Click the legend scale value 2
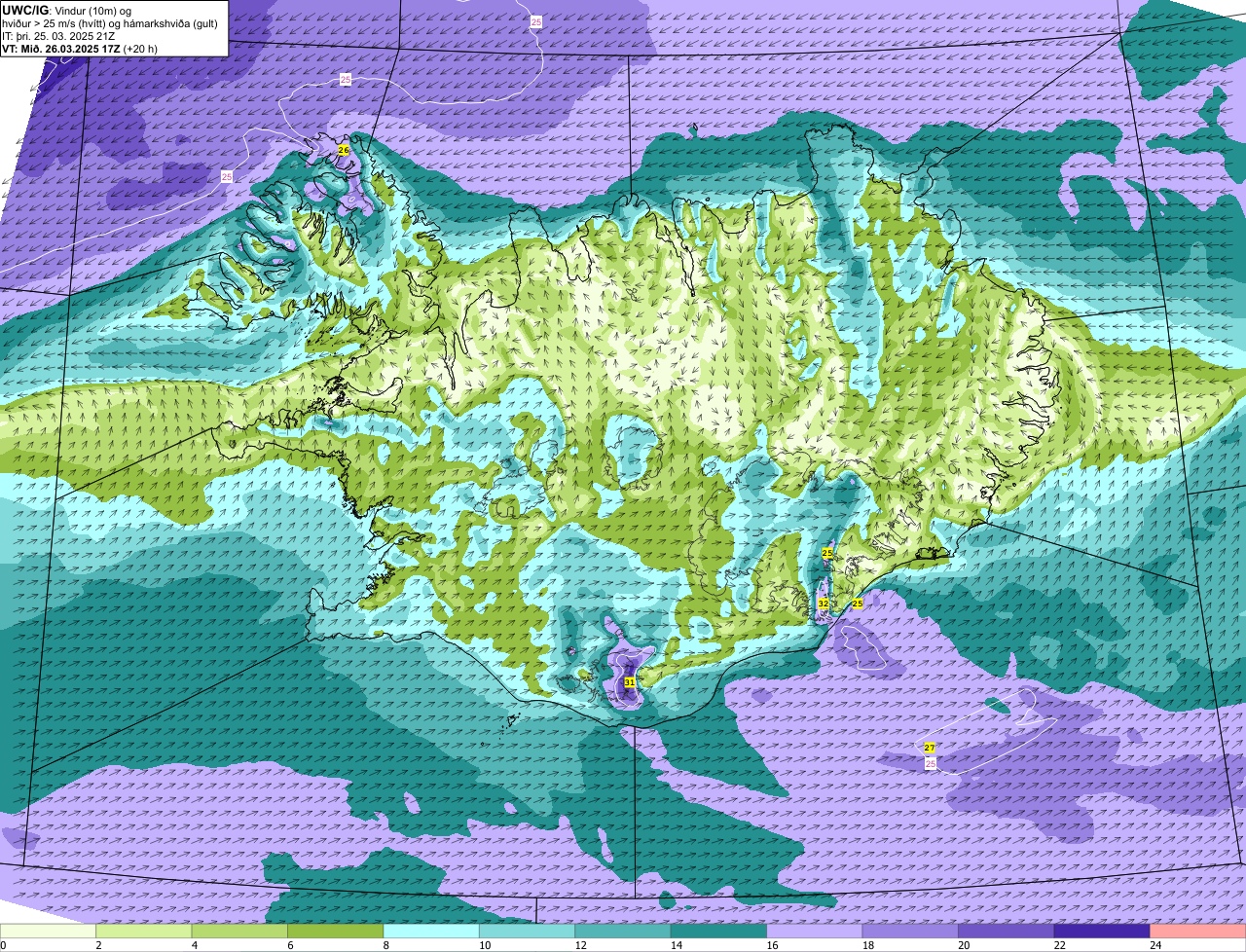This screenshot has height=952, width=1246. click(98, 945)
